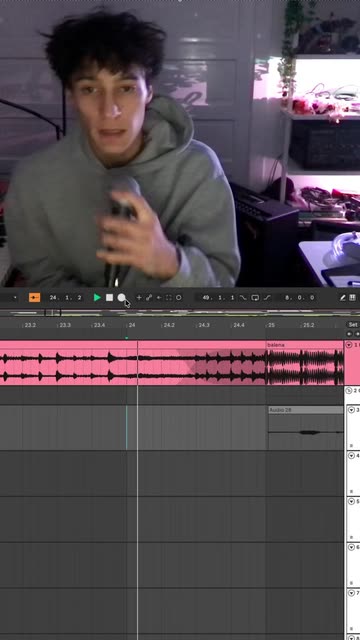Toggle the Automation Arm icon
This screenshot has height=640, width=360.
(149, 298)
